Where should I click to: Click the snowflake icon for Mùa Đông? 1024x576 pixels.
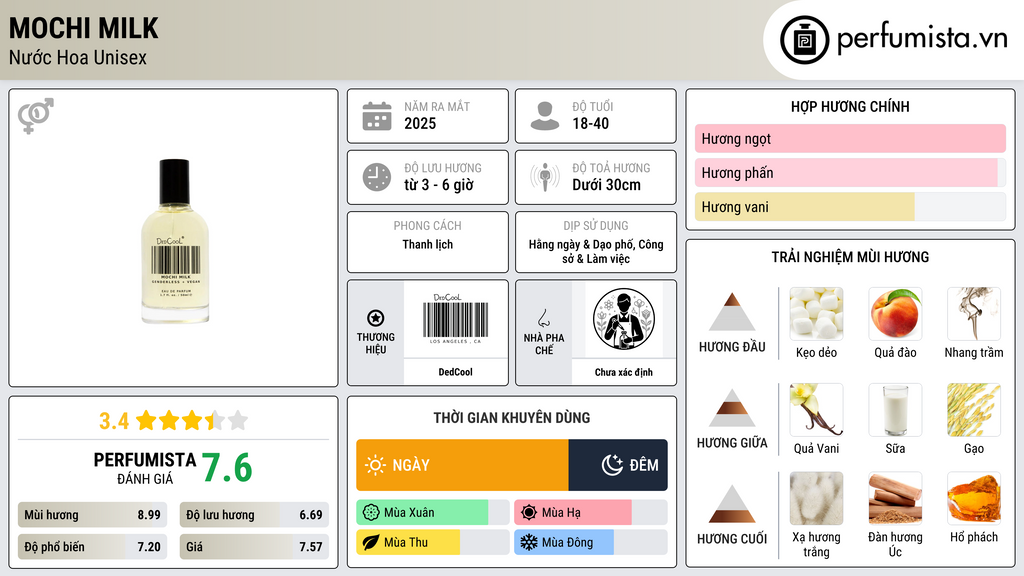529,543
